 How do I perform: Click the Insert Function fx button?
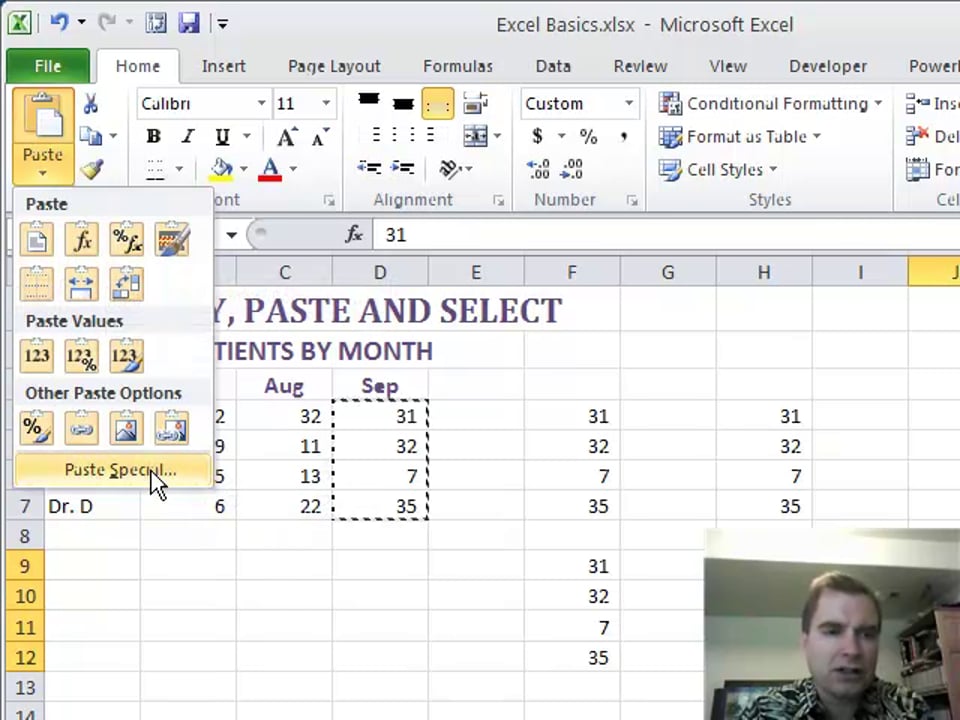tap(354, 234)
